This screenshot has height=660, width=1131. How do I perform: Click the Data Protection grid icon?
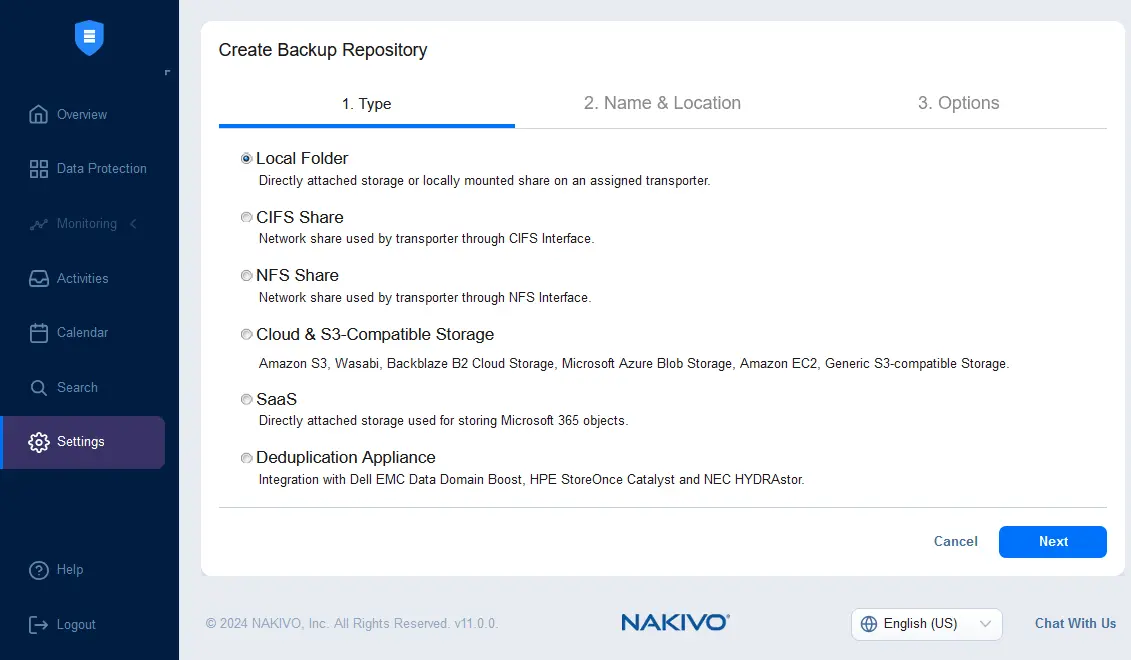click(38, 169)
